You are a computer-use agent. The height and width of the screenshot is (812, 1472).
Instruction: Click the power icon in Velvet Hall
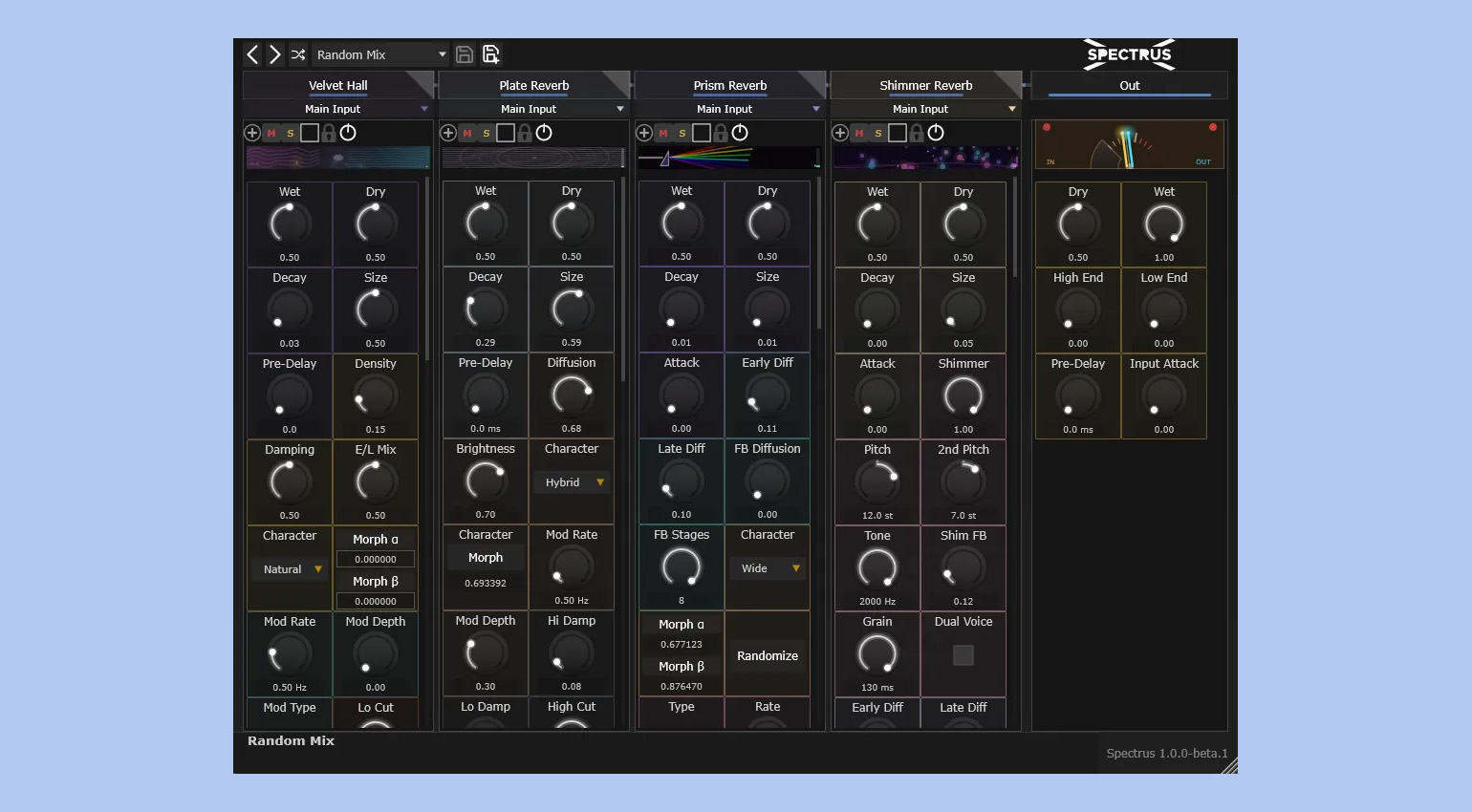348,133
